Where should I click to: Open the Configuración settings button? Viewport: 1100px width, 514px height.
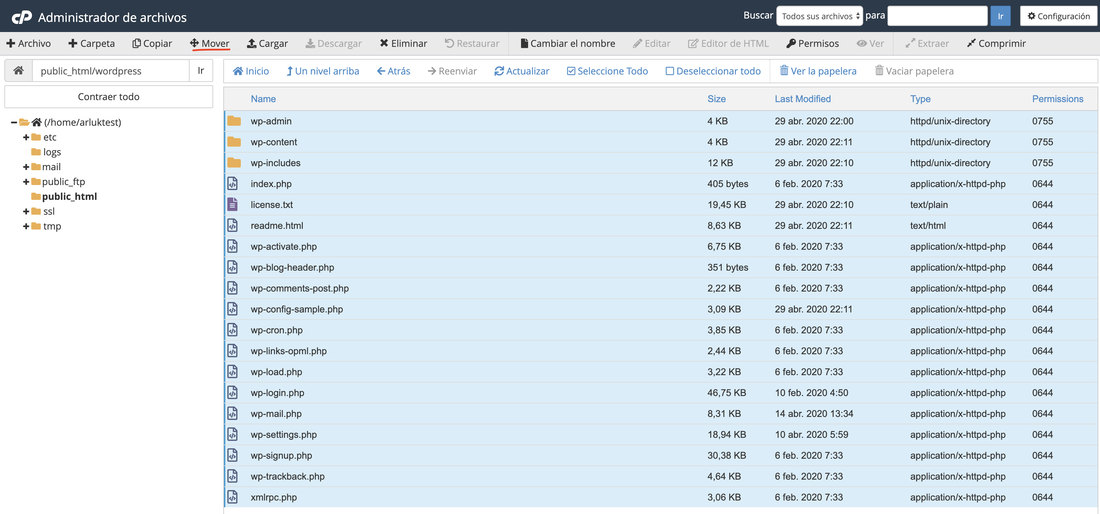[1059, 16]
